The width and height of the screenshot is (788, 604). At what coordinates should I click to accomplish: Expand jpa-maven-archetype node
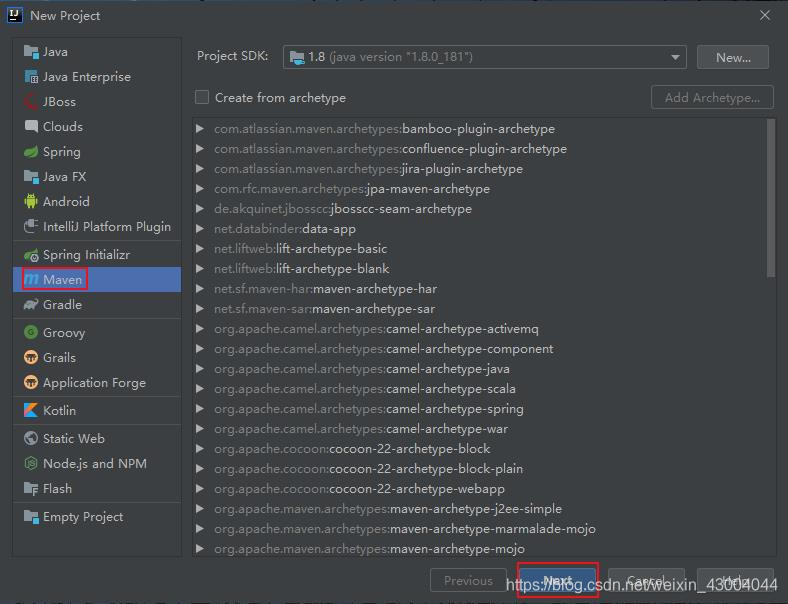200,189
